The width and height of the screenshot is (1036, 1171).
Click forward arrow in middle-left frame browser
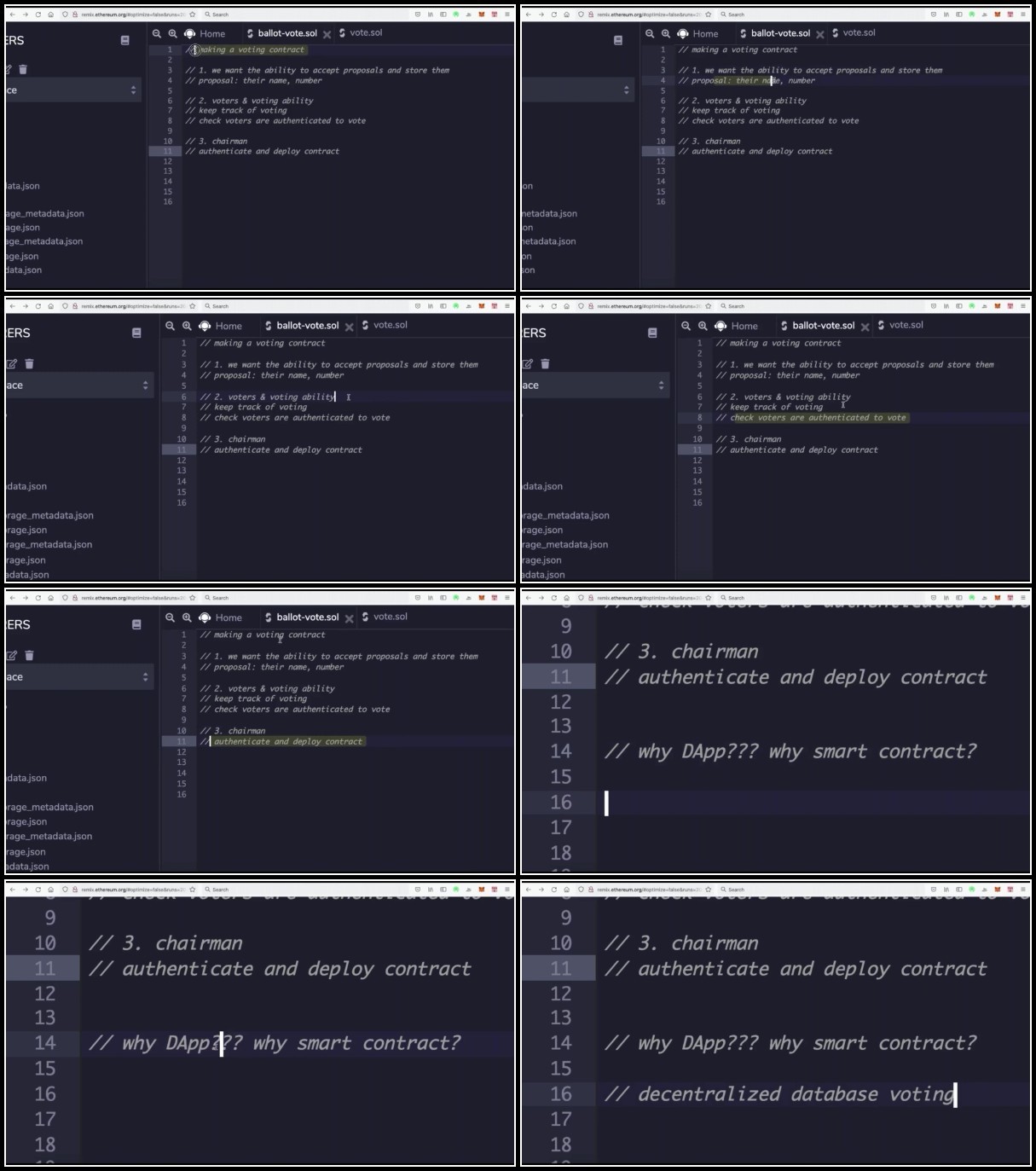(25, 306)
